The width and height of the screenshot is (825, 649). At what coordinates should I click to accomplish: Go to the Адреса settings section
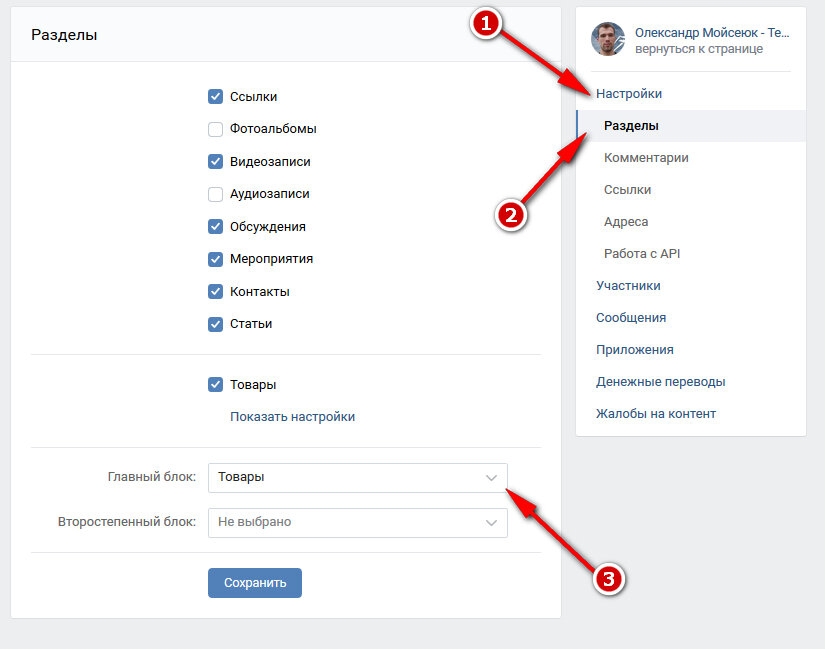click(626, 222)
